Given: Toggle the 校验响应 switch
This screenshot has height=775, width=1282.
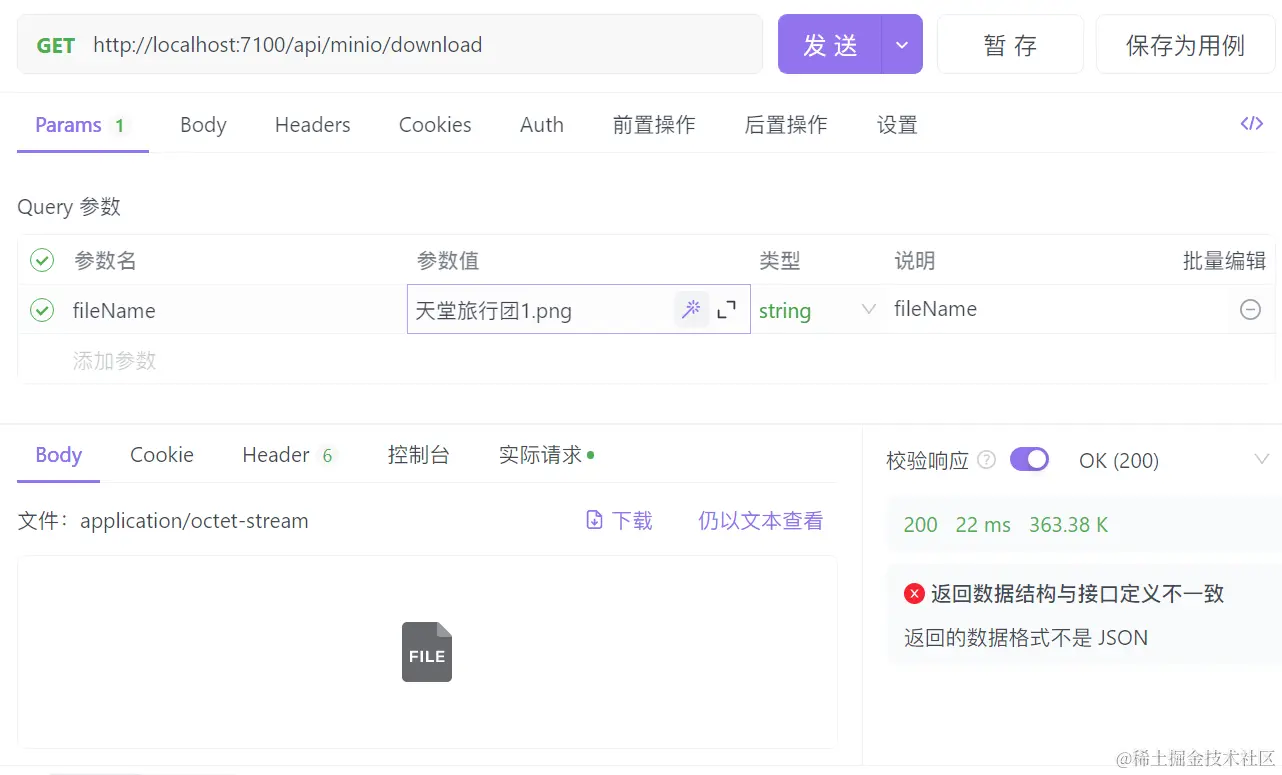Looking at the screenshot, I should (1029, 459).
